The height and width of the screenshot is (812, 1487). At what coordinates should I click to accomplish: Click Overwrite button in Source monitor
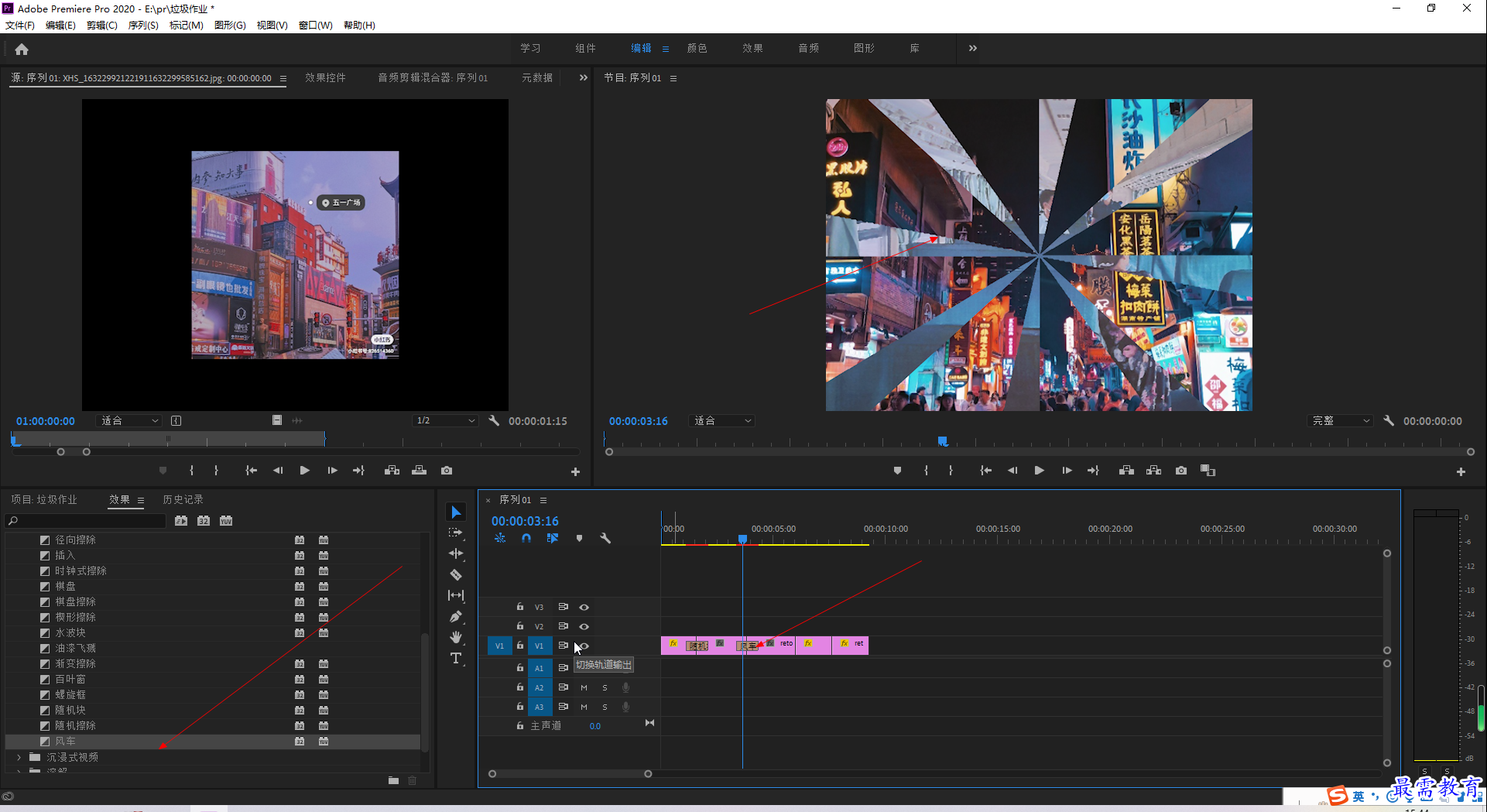click(x=419, y=471)
